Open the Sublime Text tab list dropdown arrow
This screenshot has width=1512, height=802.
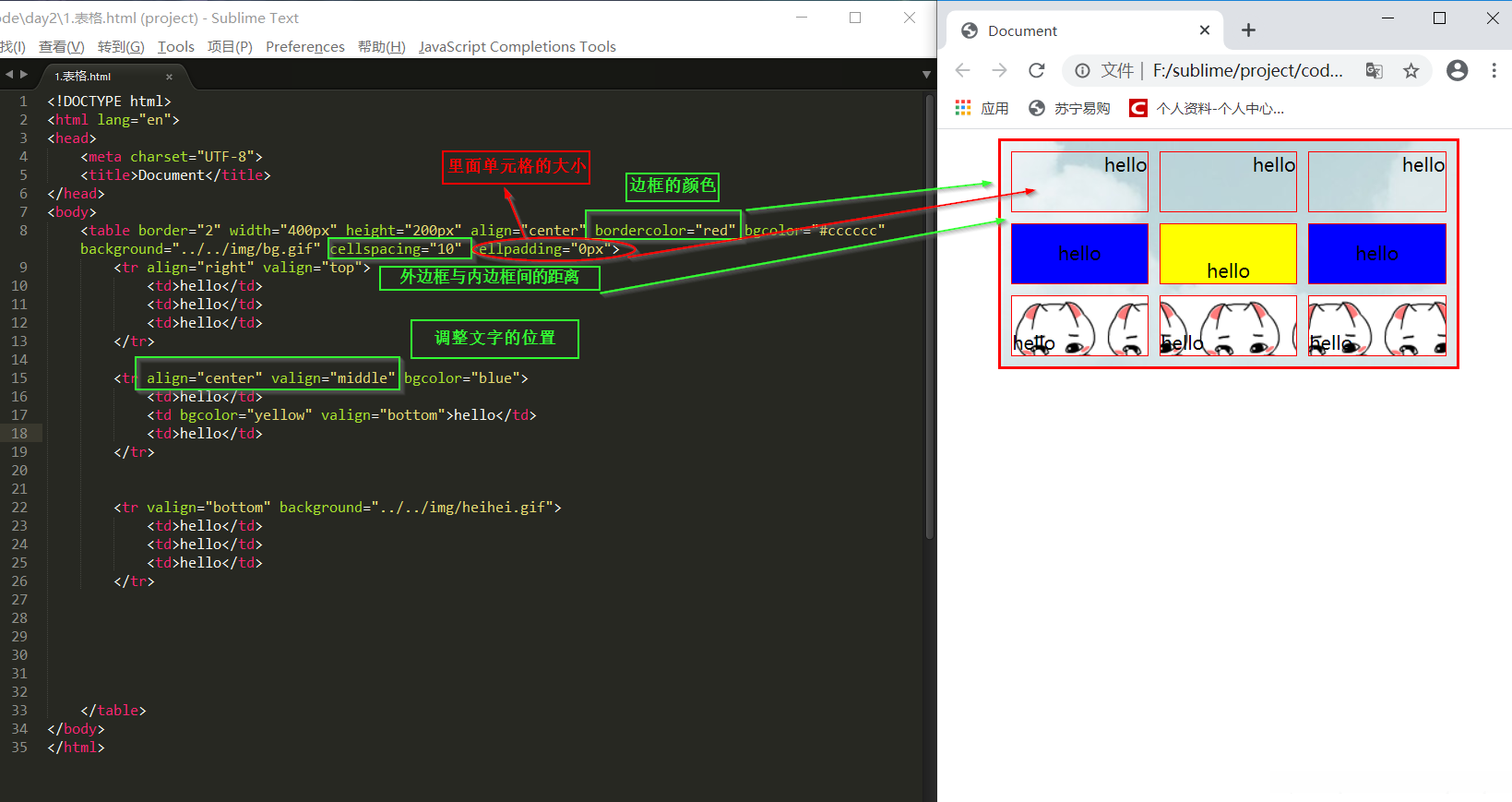[x=926, y=75]
